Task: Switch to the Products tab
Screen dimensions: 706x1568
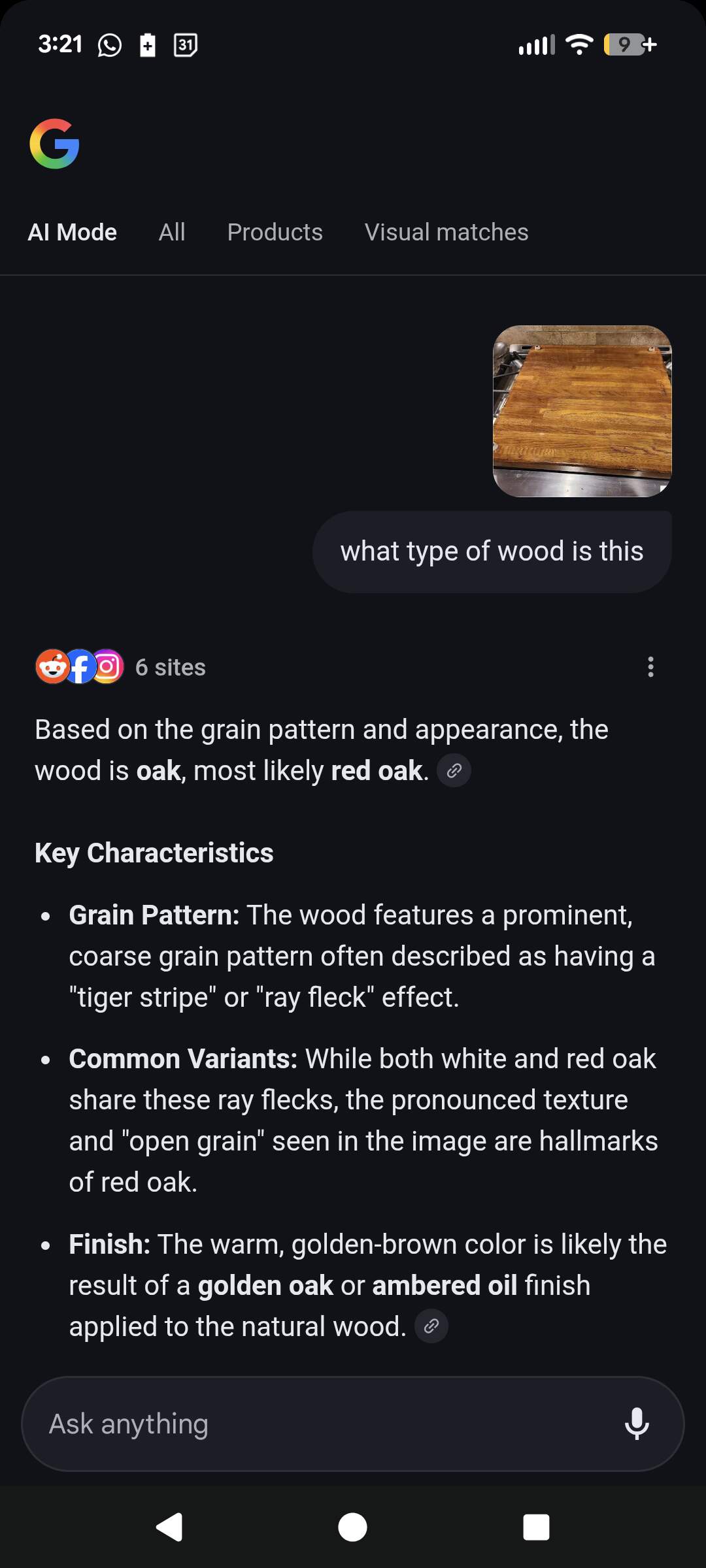Action: 275,233
